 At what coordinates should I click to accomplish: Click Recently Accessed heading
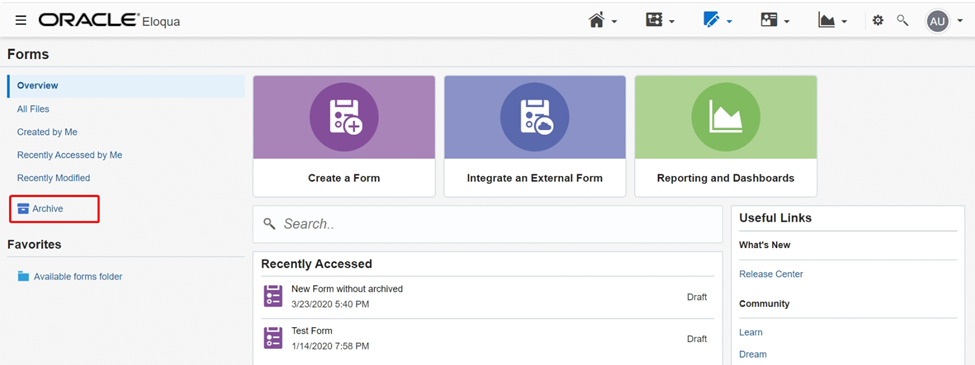(317, 264)
